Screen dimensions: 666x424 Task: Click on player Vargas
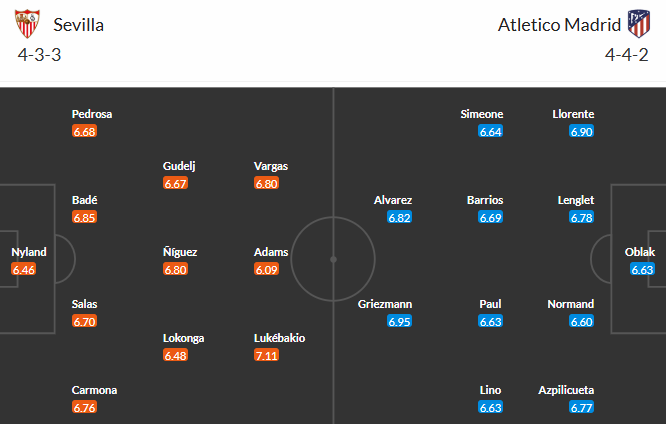(x=272, y=166)
